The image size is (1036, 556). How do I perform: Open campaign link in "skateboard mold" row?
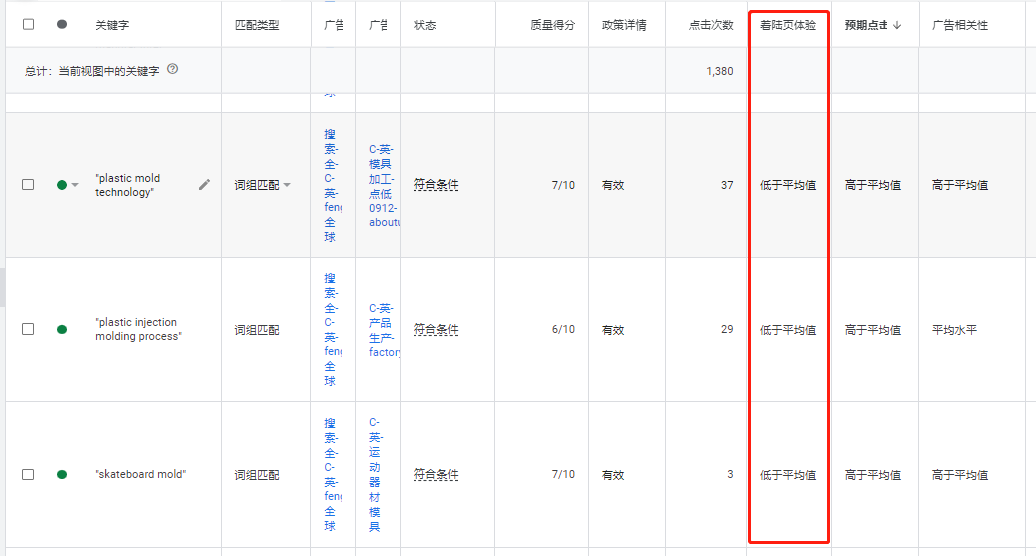[x=331, y=474]
